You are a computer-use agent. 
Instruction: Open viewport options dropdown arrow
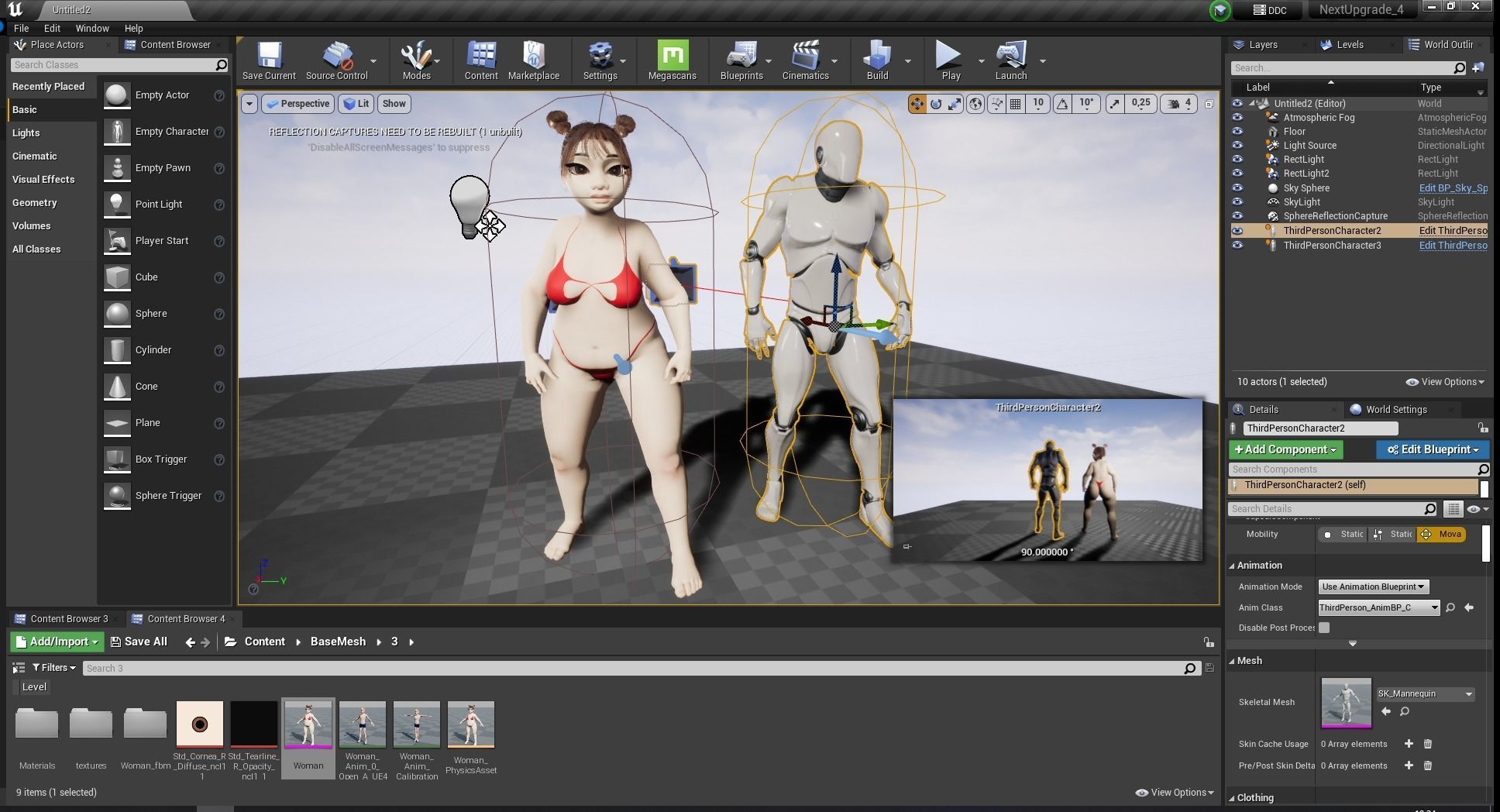(x=249, y=104)
